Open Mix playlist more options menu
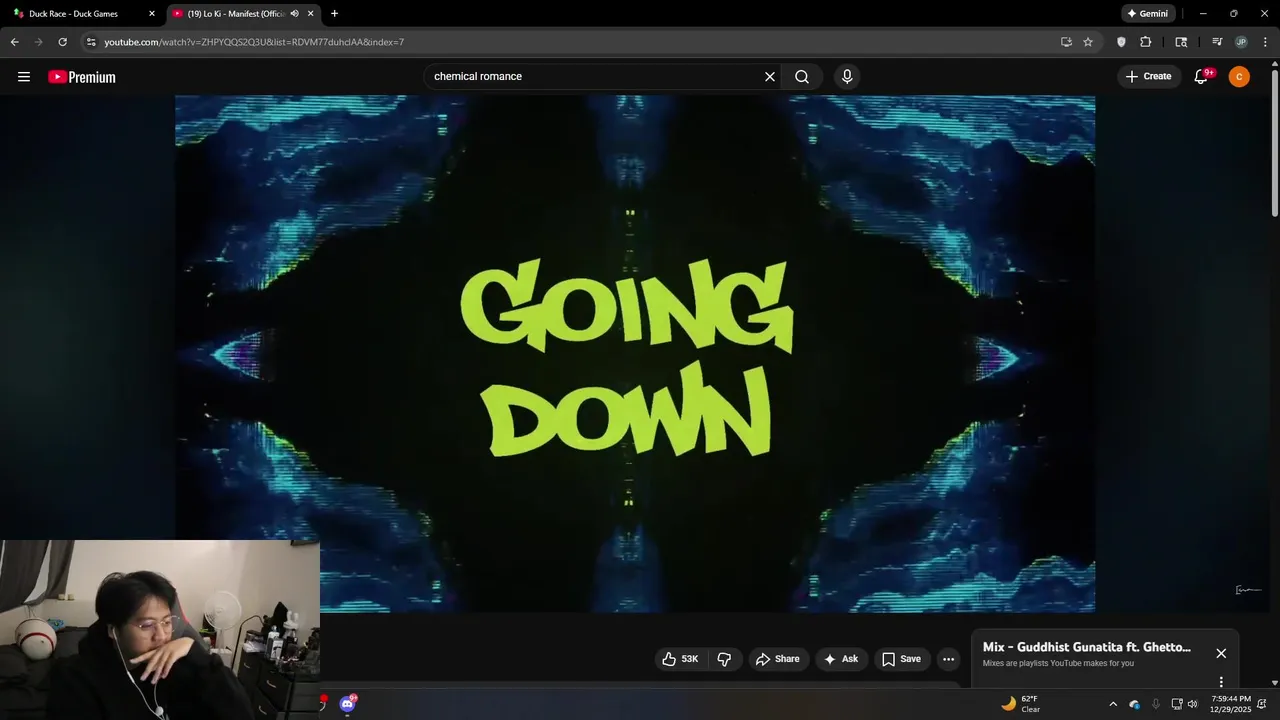 1221,682
